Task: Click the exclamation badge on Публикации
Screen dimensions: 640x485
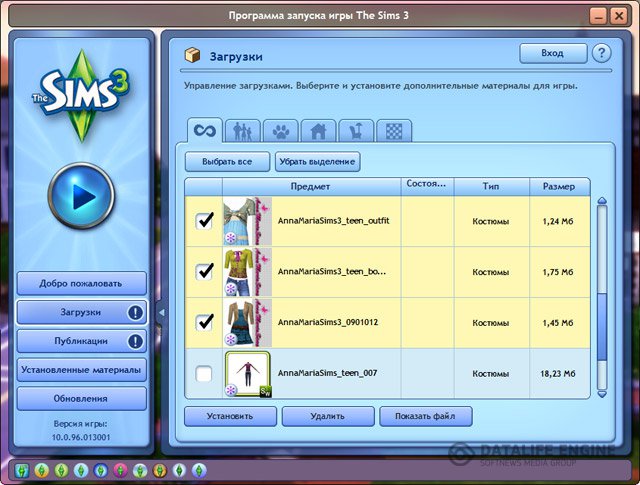Action: pyautogui.click(x=135, y=341)
